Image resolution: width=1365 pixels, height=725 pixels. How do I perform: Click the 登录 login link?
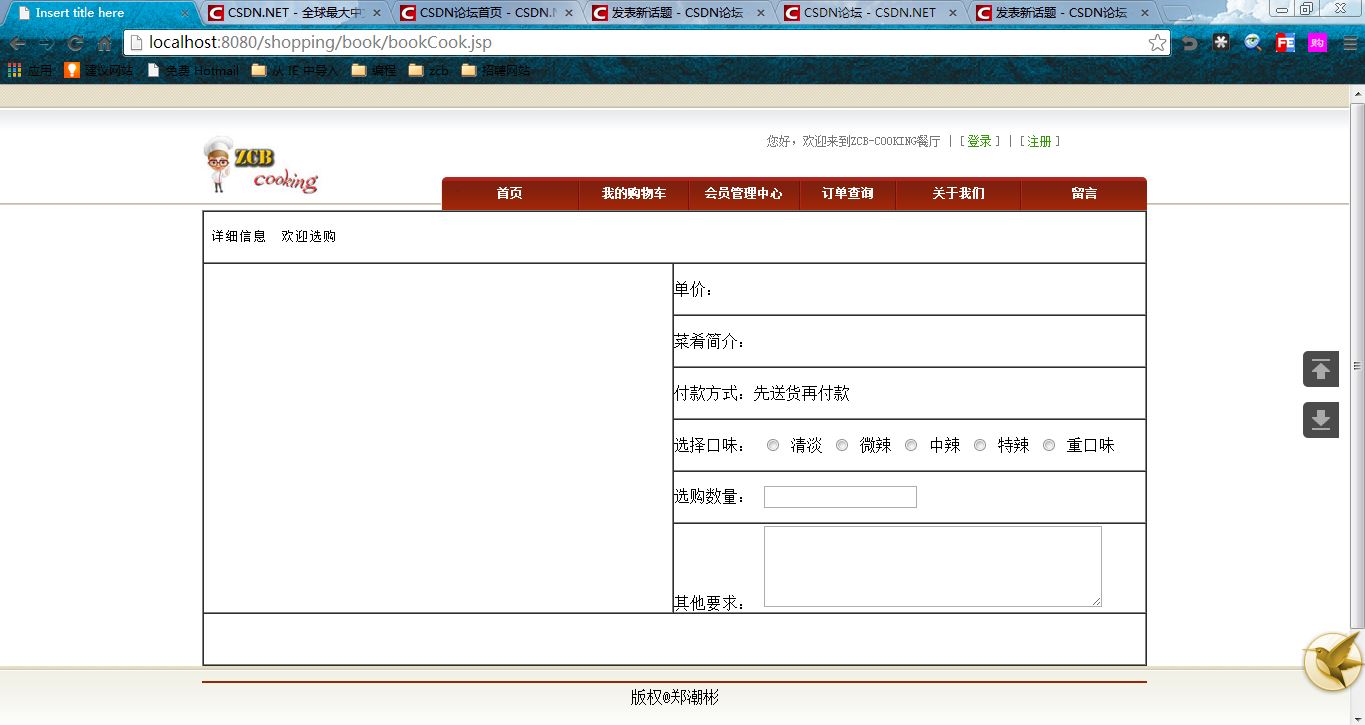coord(979,142)
